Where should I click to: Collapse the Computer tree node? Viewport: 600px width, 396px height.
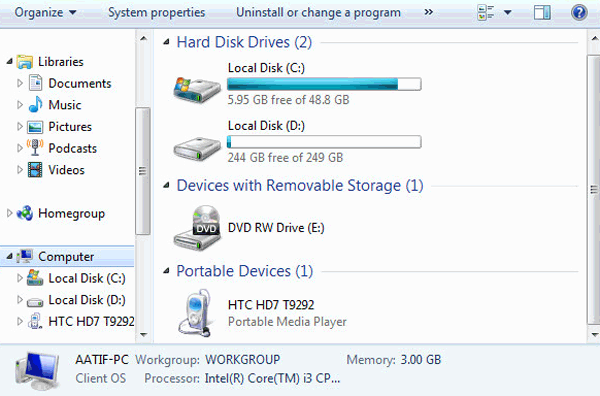[10, 256]
